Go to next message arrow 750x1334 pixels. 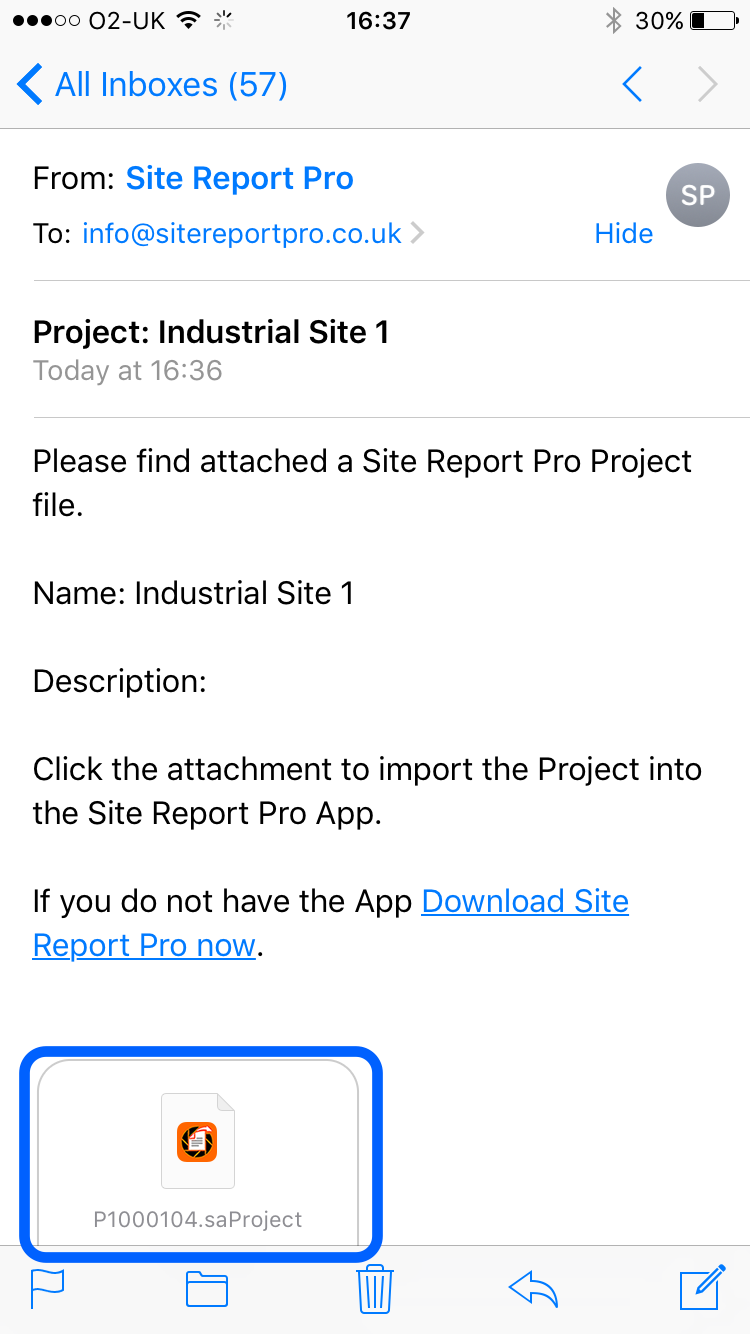click(708, 85)
